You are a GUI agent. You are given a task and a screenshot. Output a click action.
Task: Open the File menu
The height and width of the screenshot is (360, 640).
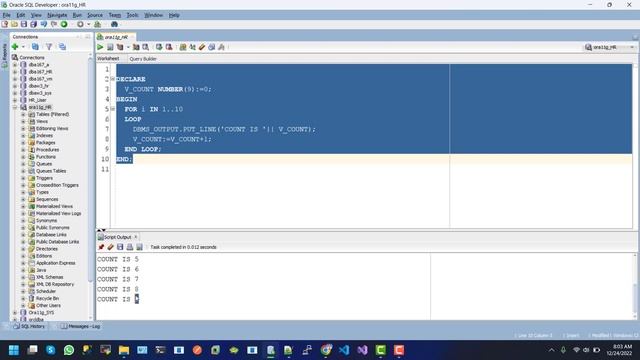pyautogui.click(x=7, y=15)
